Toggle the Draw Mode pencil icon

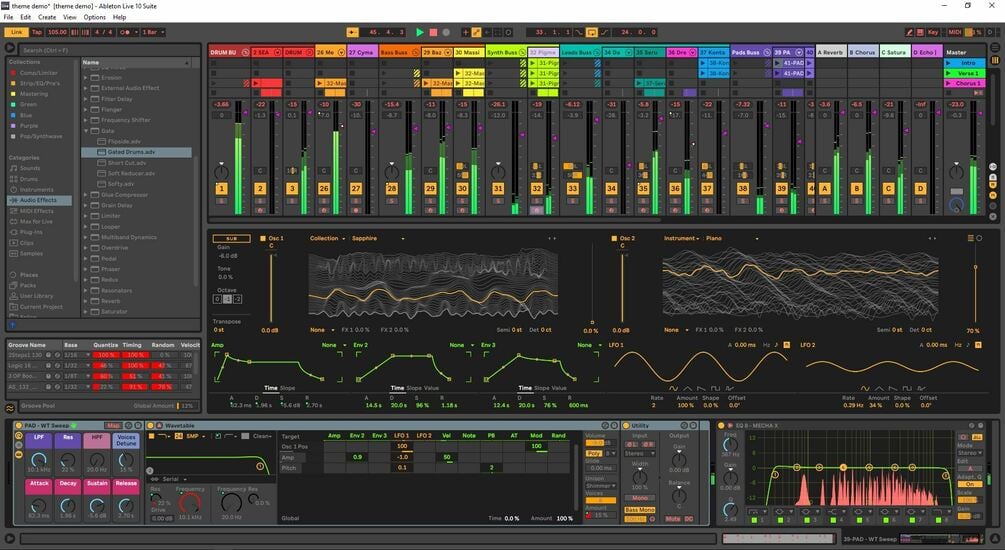pyautogui.click(x=909, y=32)
